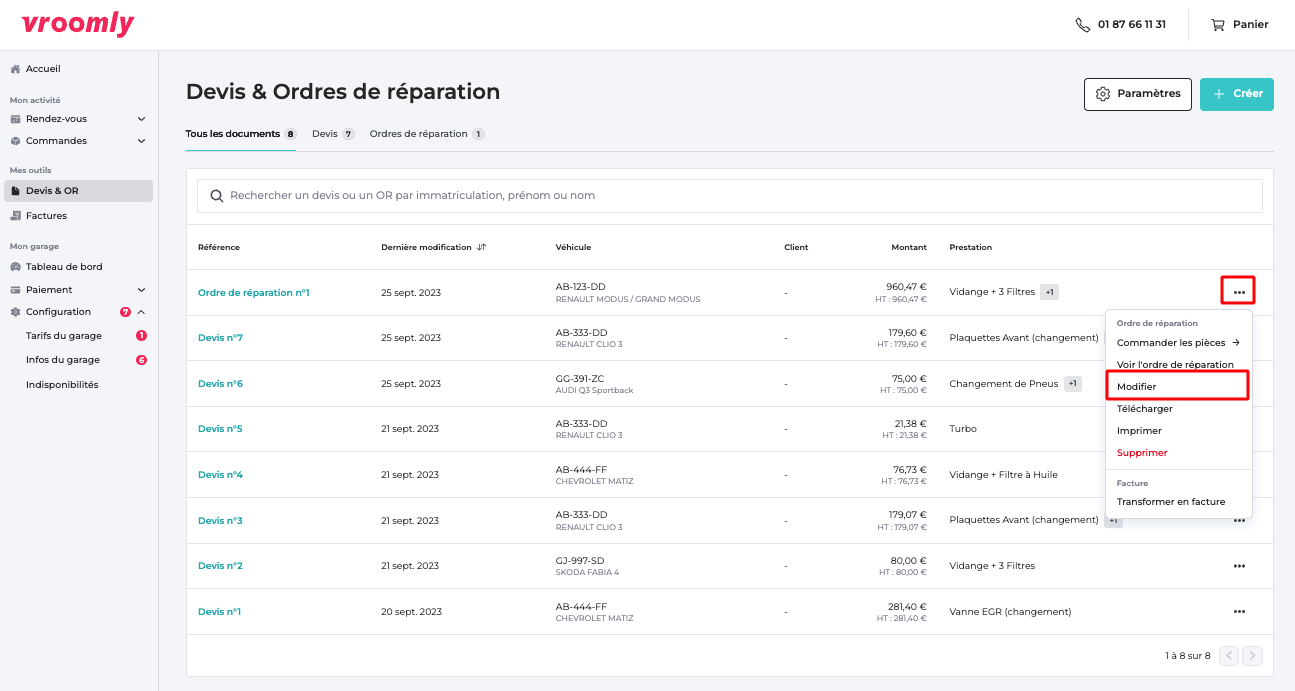Open the three-dot menu for Devis n°1

[1239, 612]
